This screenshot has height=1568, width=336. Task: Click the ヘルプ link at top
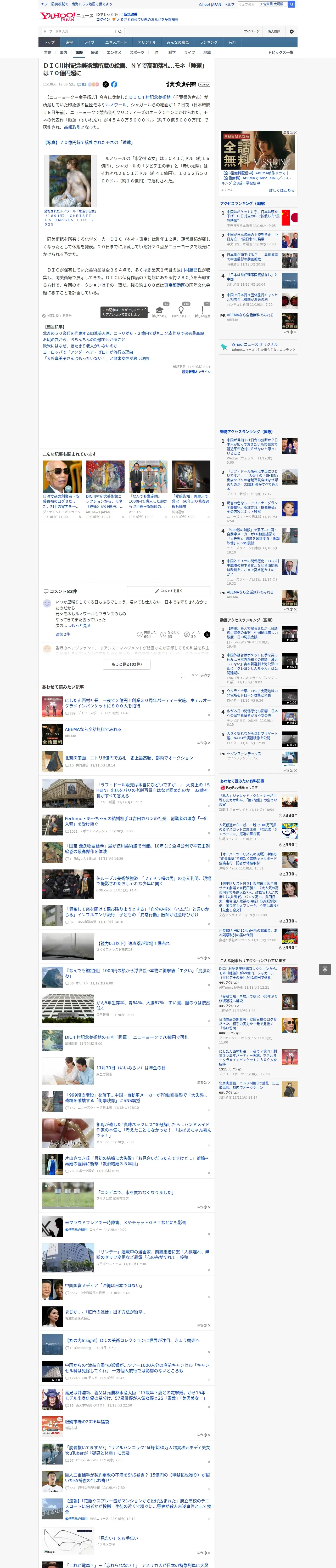coord(229,4)
